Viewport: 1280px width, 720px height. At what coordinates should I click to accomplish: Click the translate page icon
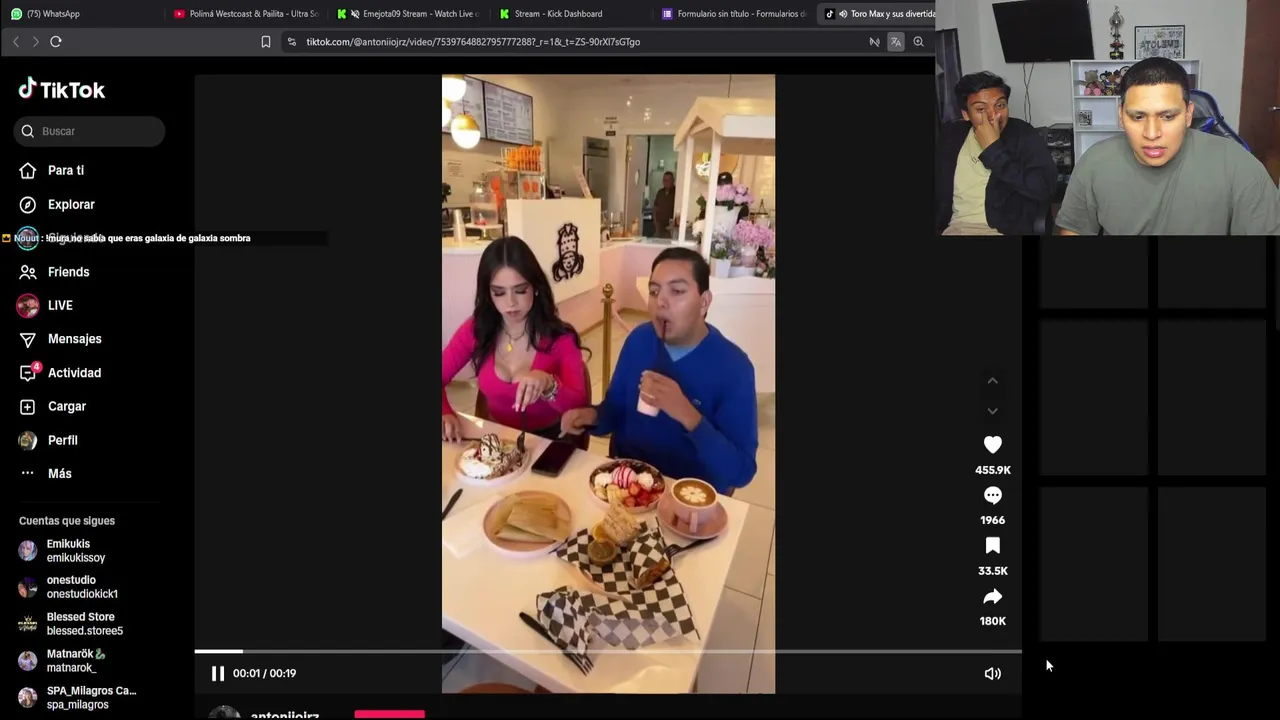coord(896,42)
